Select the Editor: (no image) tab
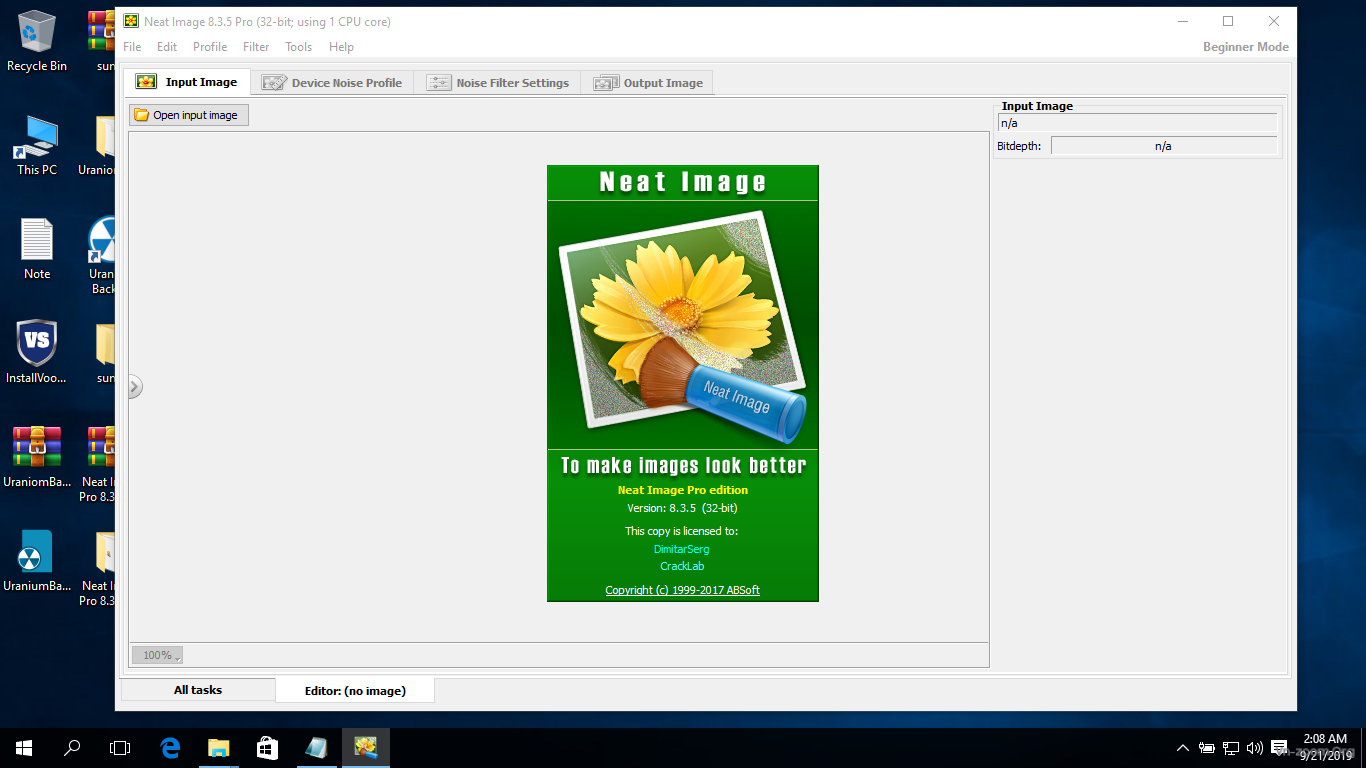This screenshot has width=1366, height=768. click(355, 690)
